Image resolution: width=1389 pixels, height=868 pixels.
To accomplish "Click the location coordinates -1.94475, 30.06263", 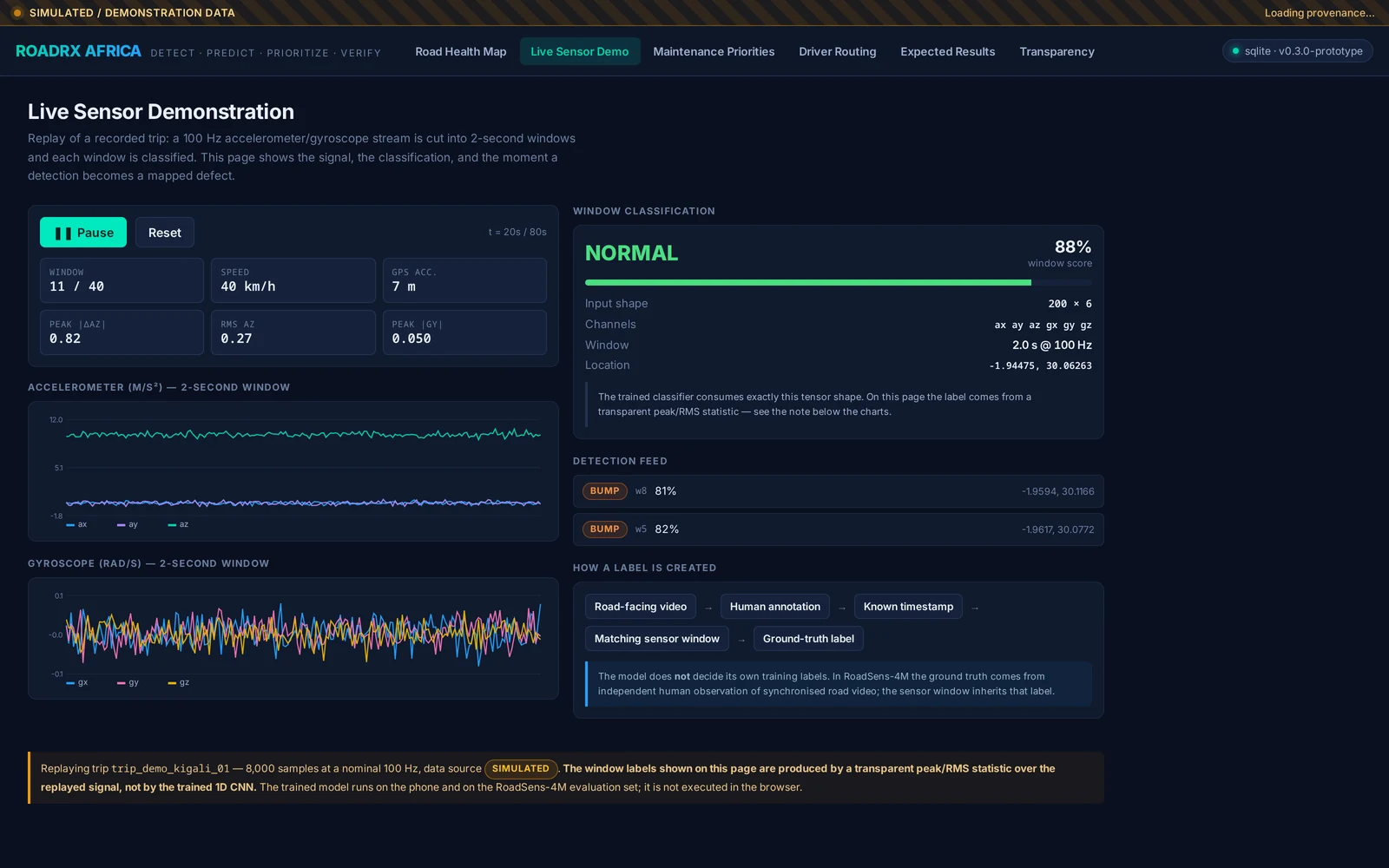I will 1040,366.
